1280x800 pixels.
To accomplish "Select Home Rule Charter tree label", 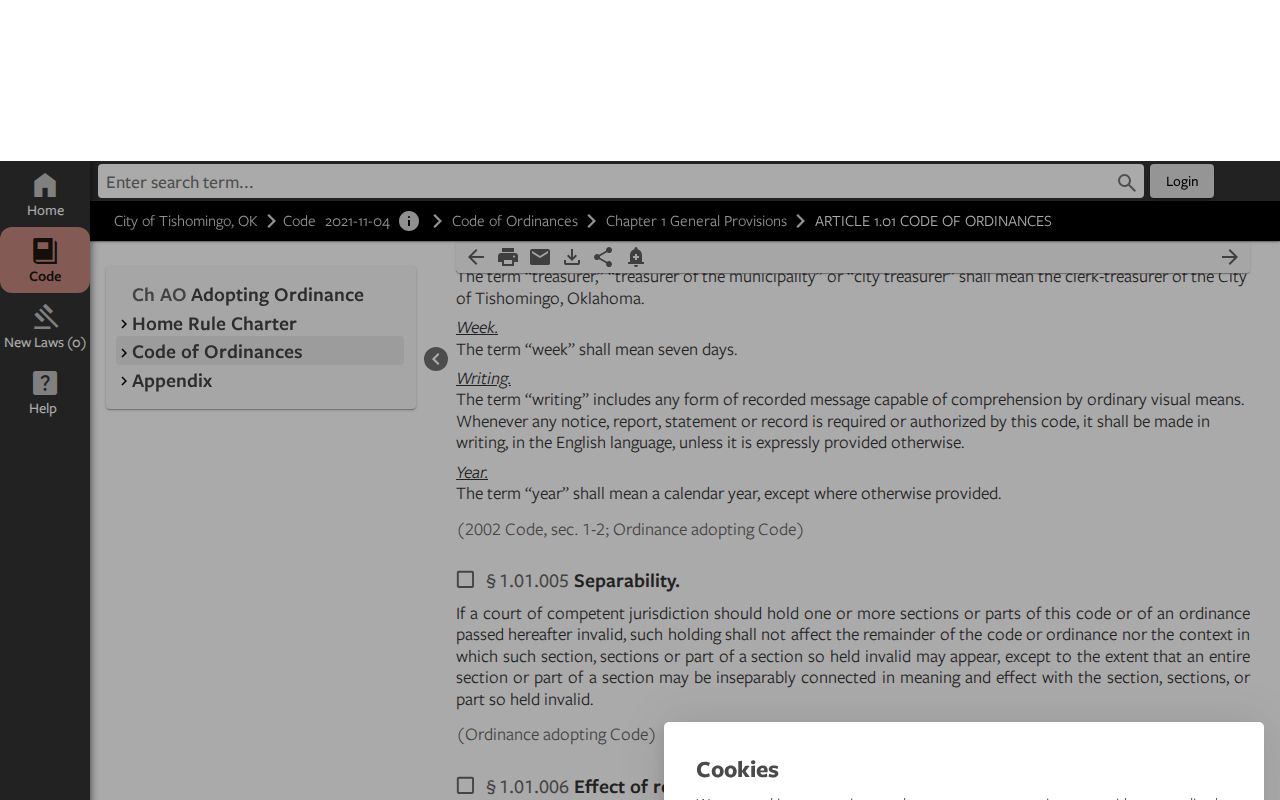I will [214, 324].
